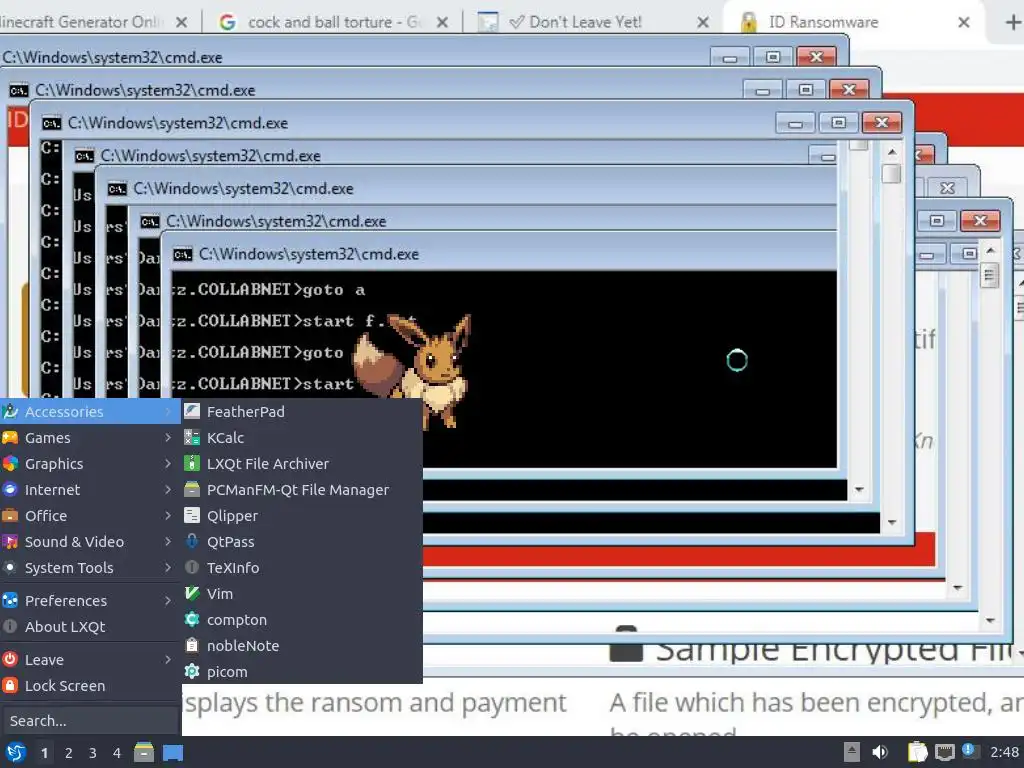The height and width of the screenshot is (768, 1024).
Task: Close the Minecraft Generator tab
Action: pos(182,22)
